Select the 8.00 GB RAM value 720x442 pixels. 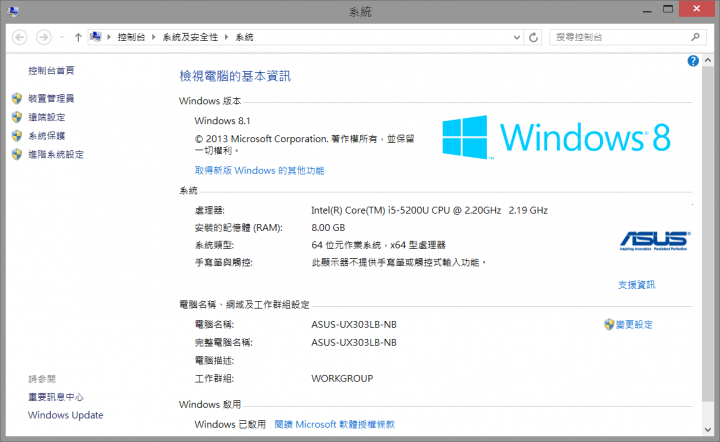328,228
